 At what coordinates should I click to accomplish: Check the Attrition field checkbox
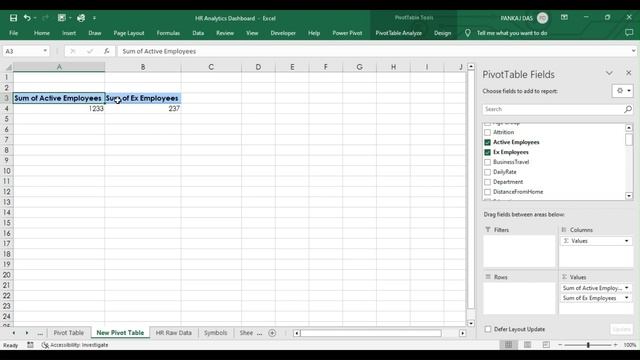(x=487, y=132)
